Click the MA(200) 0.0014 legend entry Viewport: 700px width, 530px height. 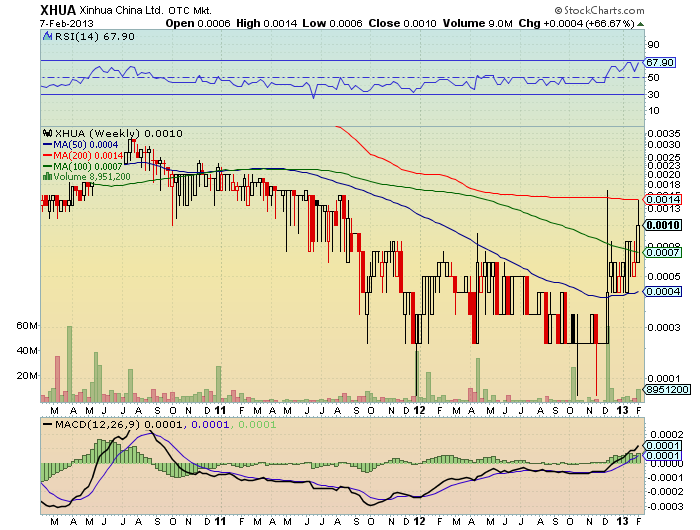[x=83, y=155]
